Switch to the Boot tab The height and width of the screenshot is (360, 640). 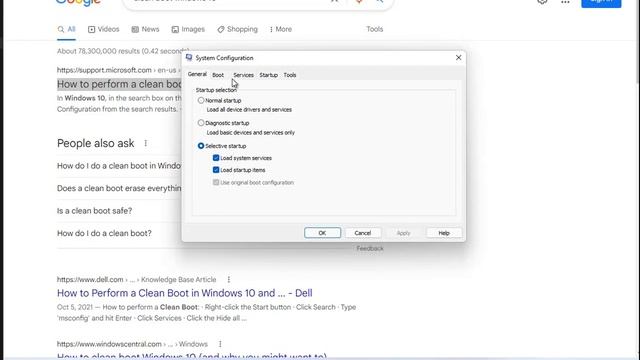click(x=218, y=75)
